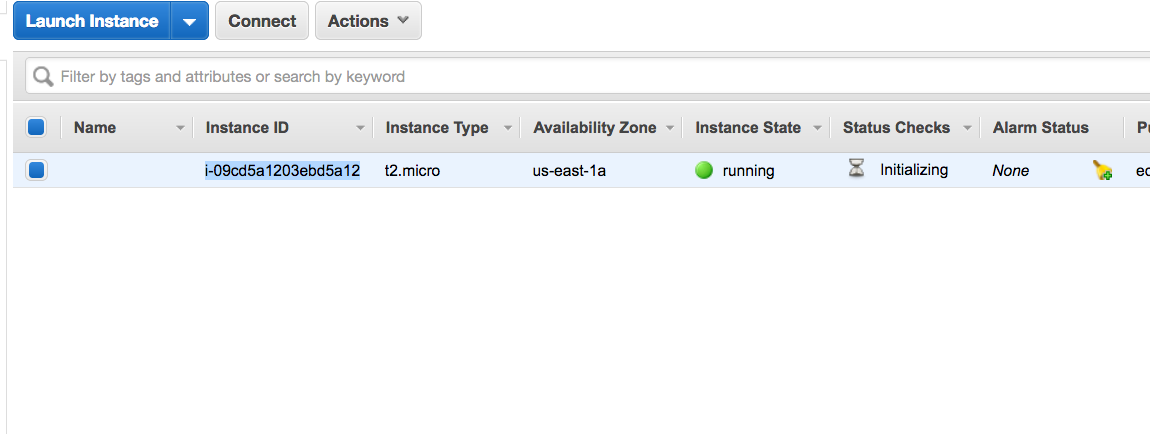Open the Availability Zone column dropdown arrow
This screenshot has height=434, width=1150.
pos(670,128)
